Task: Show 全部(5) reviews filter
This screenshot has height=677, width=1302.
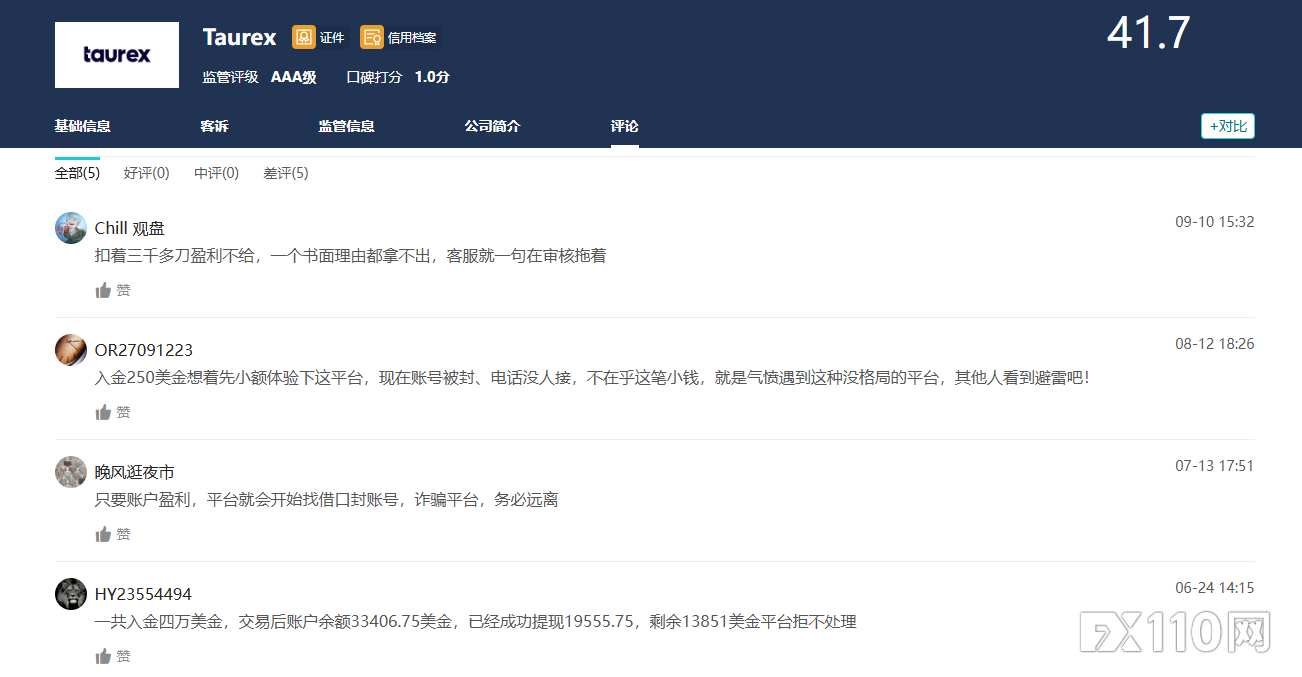Action: (77, 173)
